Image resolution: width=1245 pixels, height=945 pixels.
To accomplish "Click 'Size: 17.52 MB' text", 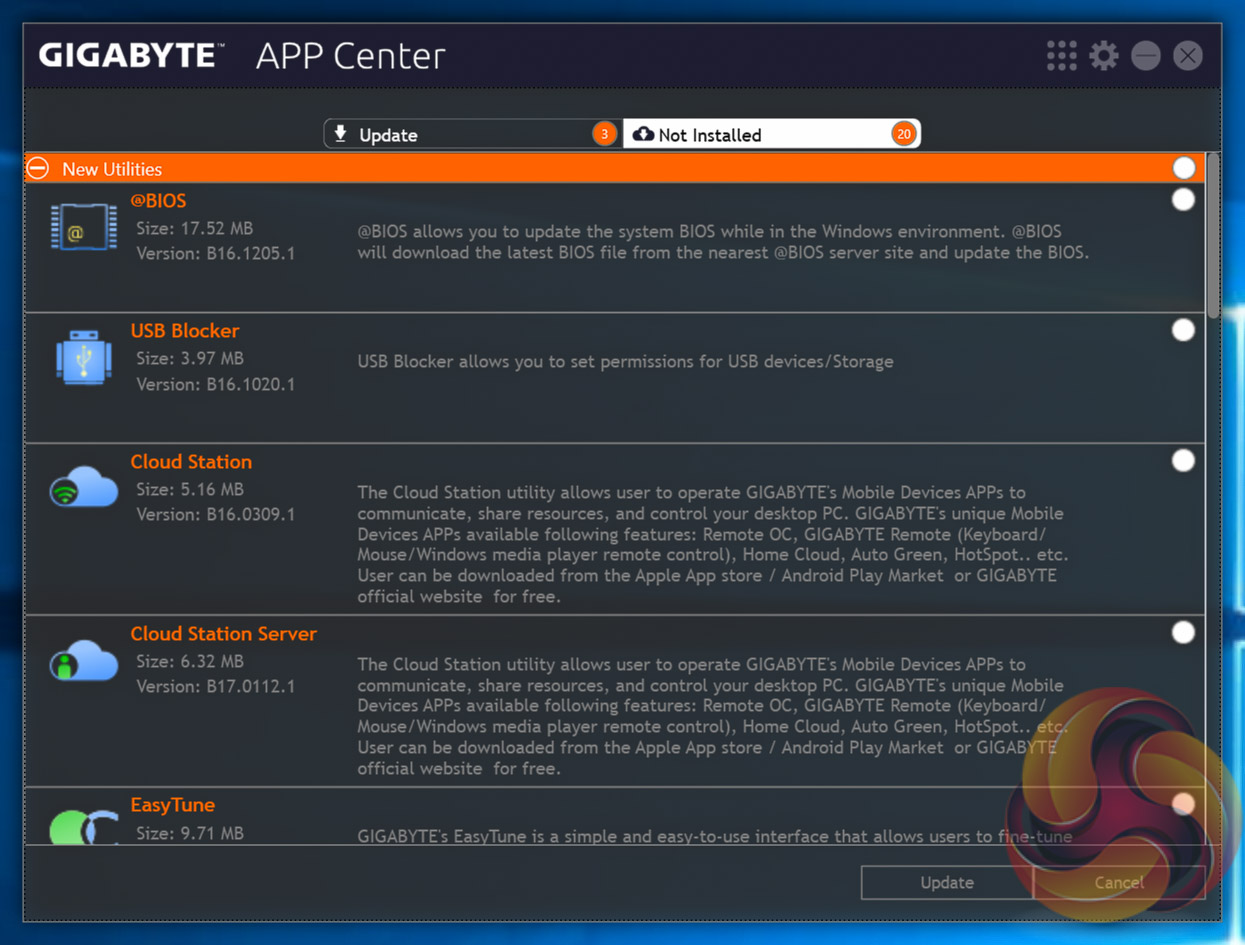I will coord(195,229).
